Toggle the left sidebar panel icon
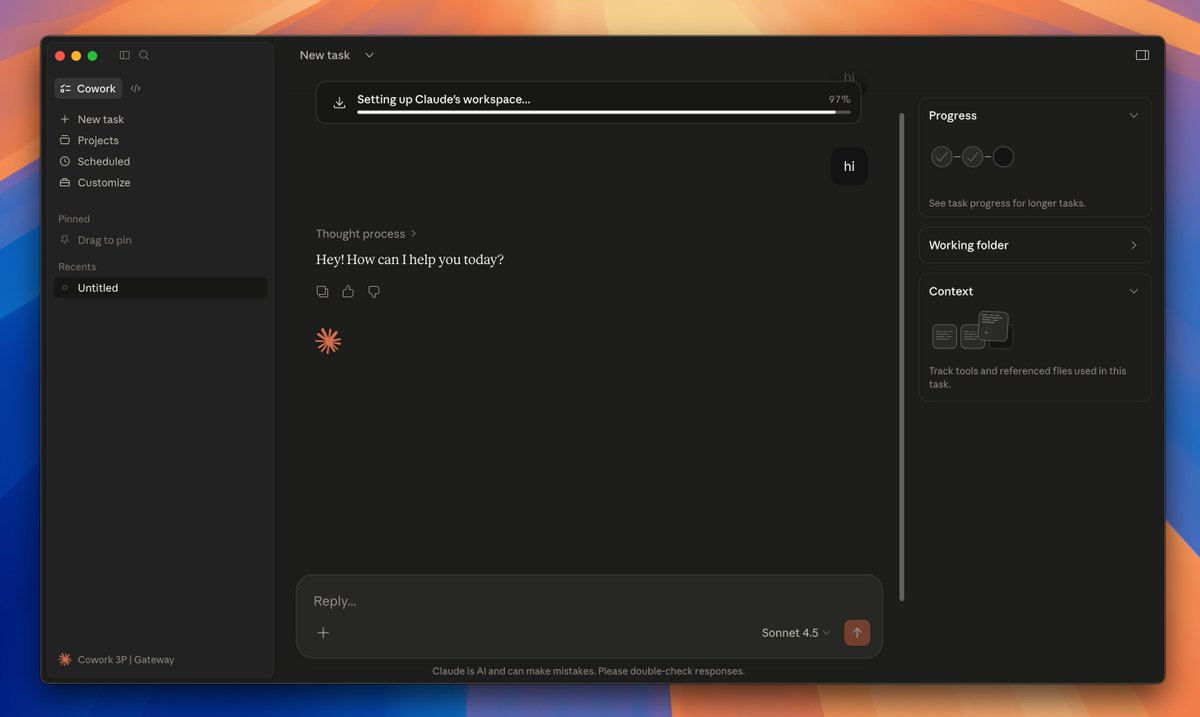Screen dimensions: 1200x717 coord(124,55)
